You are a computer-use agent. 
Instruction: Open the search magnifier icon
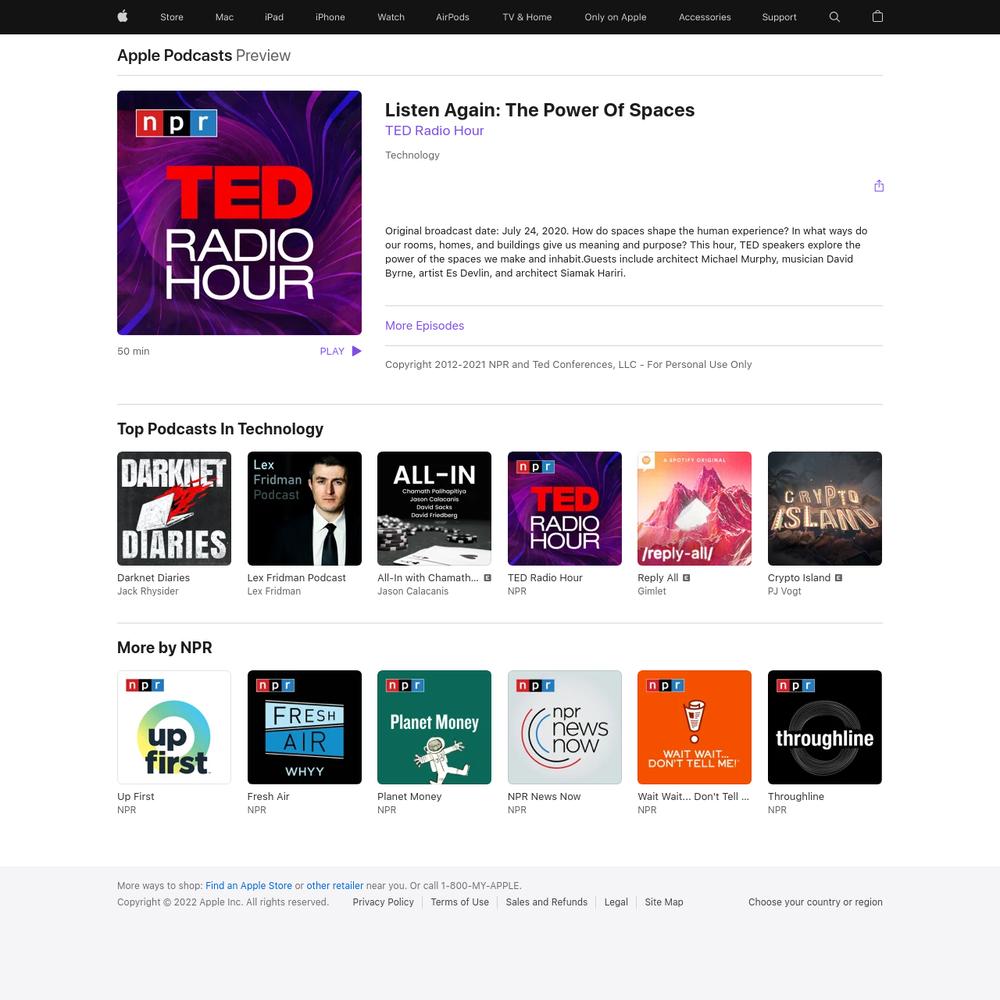coord(834,17)
